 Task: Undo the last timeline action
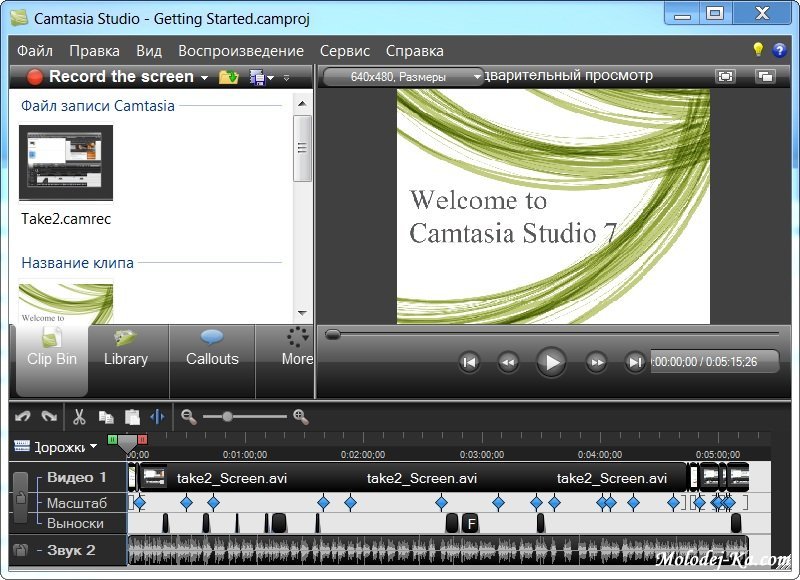pos(23,417)
